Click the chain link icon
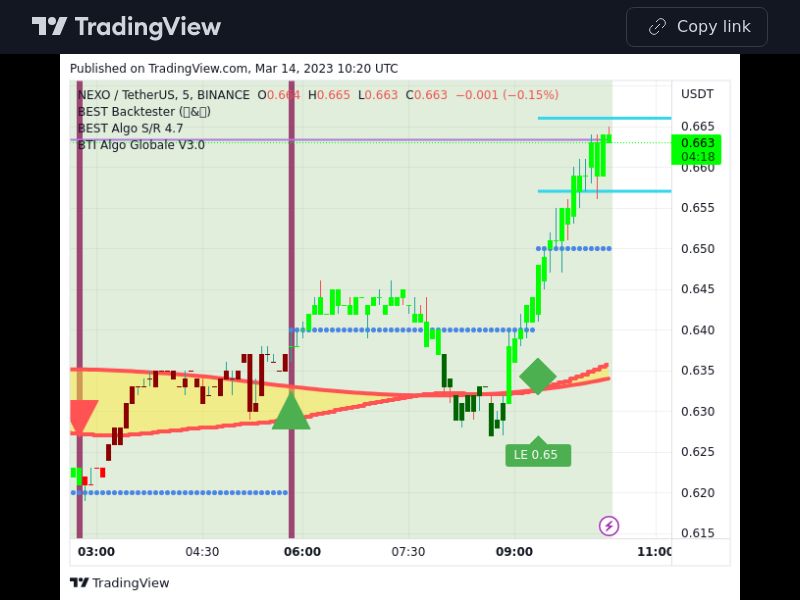The height and width of the screenshot is (600, 800). pyautogui.click(x=657, y=27)
